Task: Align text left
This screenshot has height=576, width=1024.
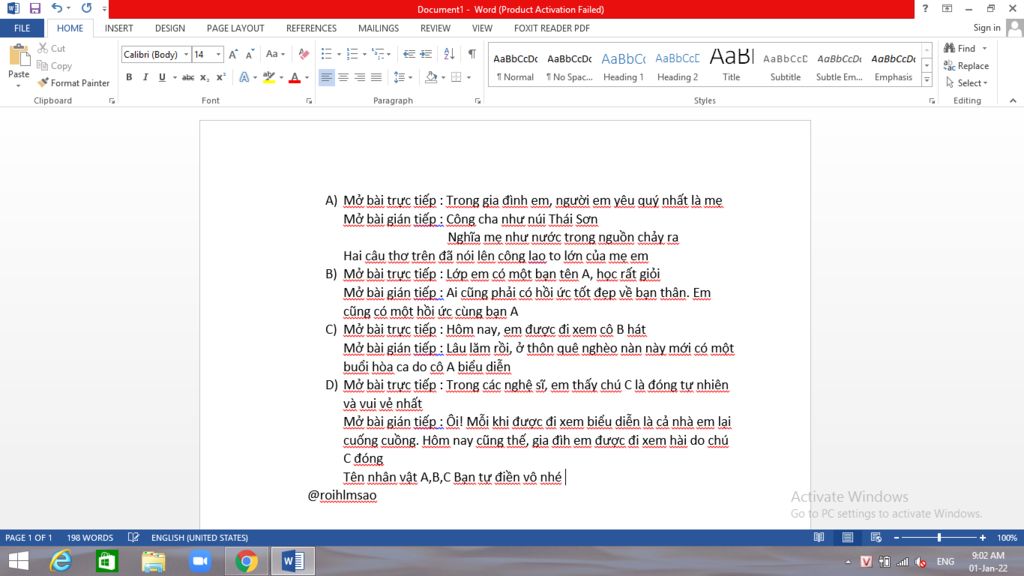Action: 326,77
